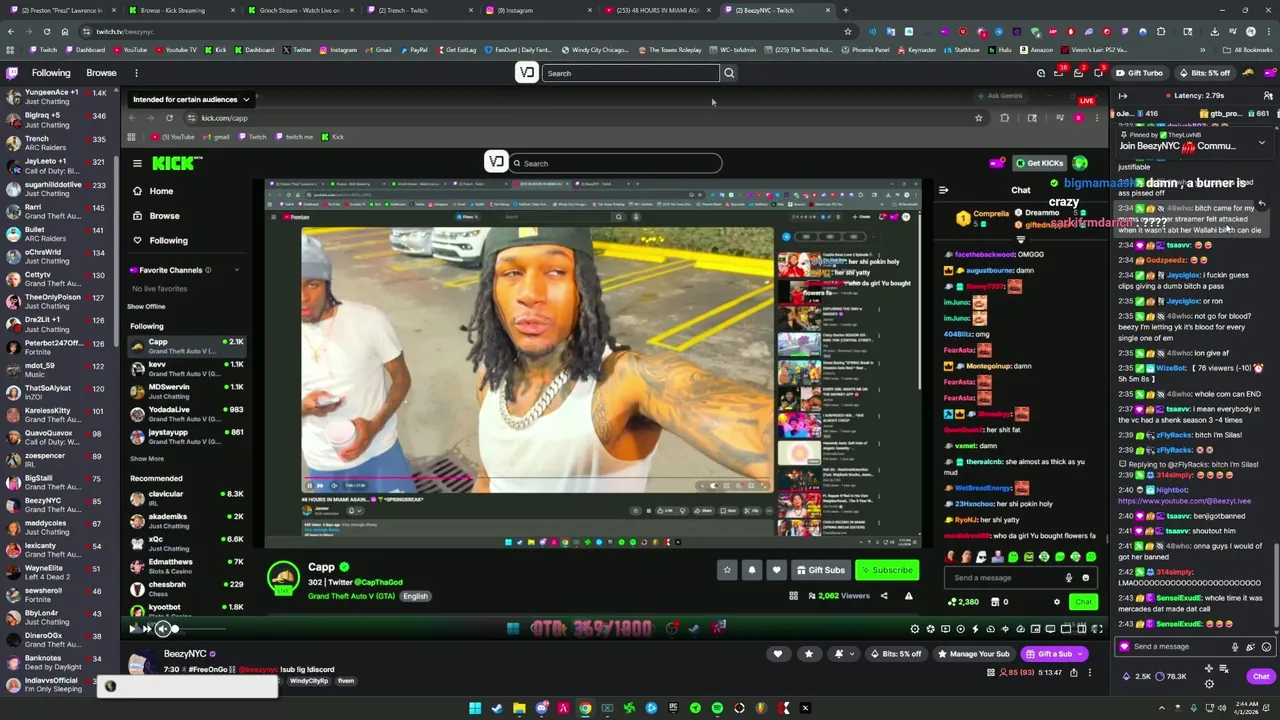This screenshot has width=1280, height=720.
Task: Click Kick share stream icon
Action: [x=884, y=596]
